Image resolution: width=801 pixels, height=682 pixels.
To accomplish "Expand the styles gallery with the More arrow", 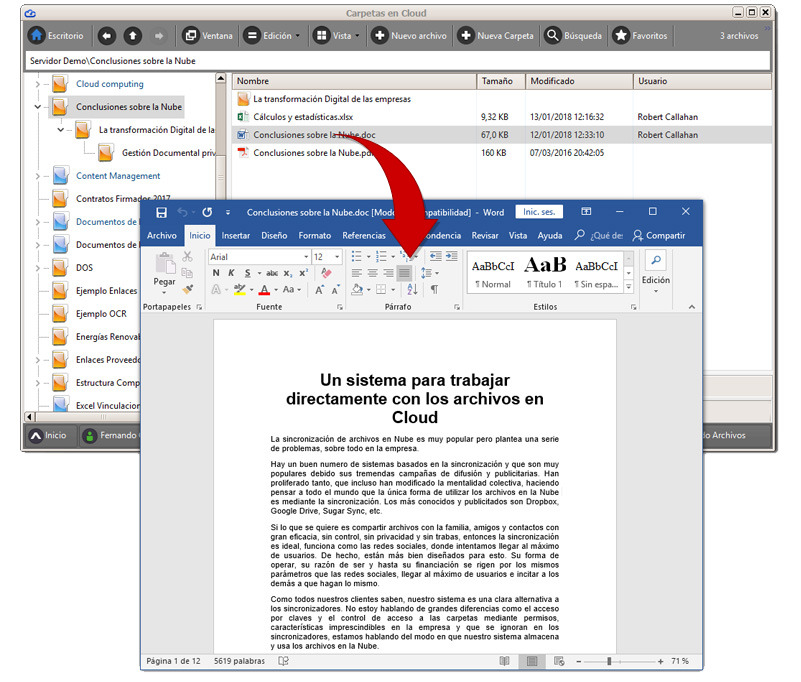I will (629, 288).
